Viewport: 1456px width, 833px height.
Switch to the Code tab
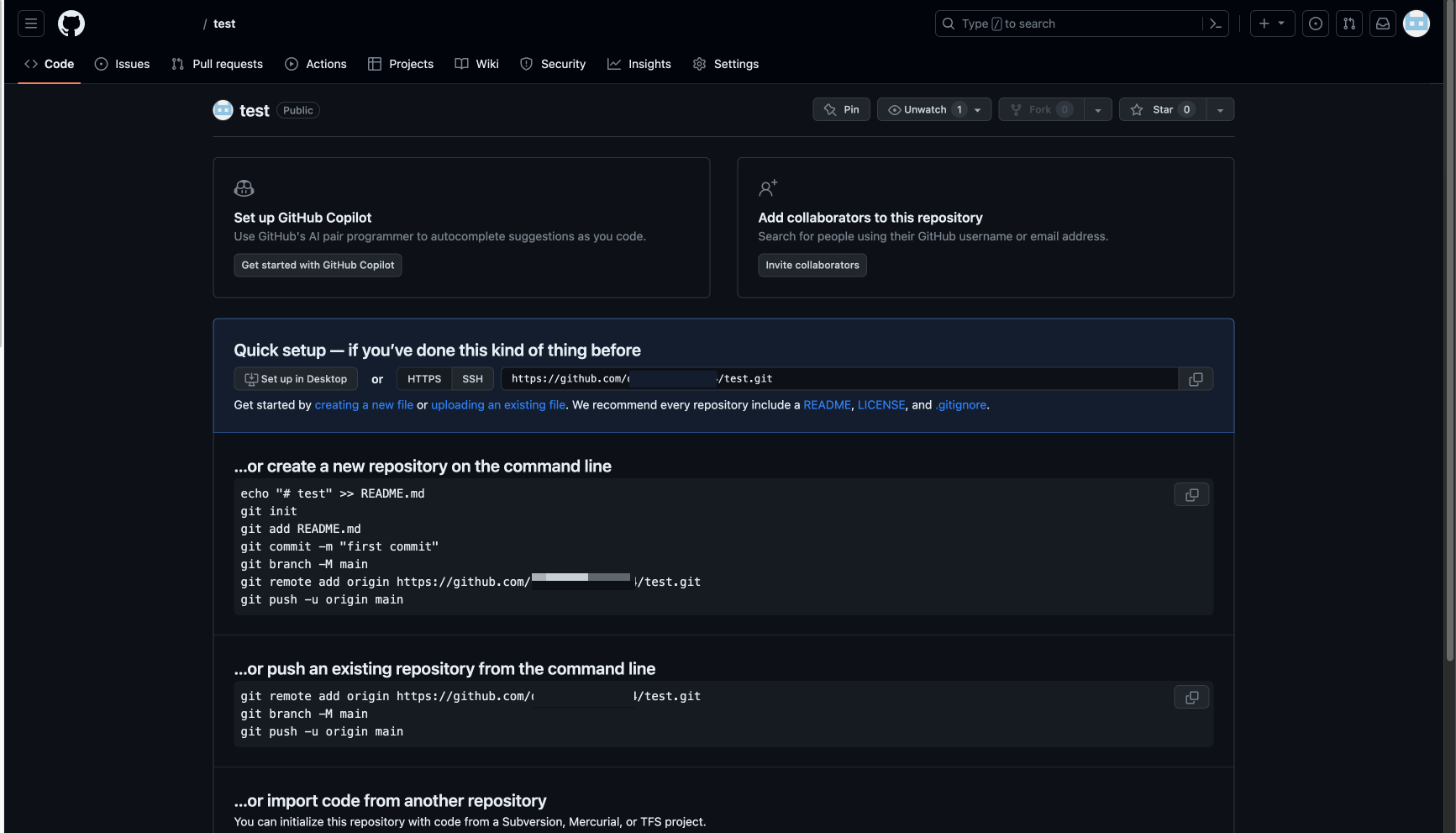[50, 64]
